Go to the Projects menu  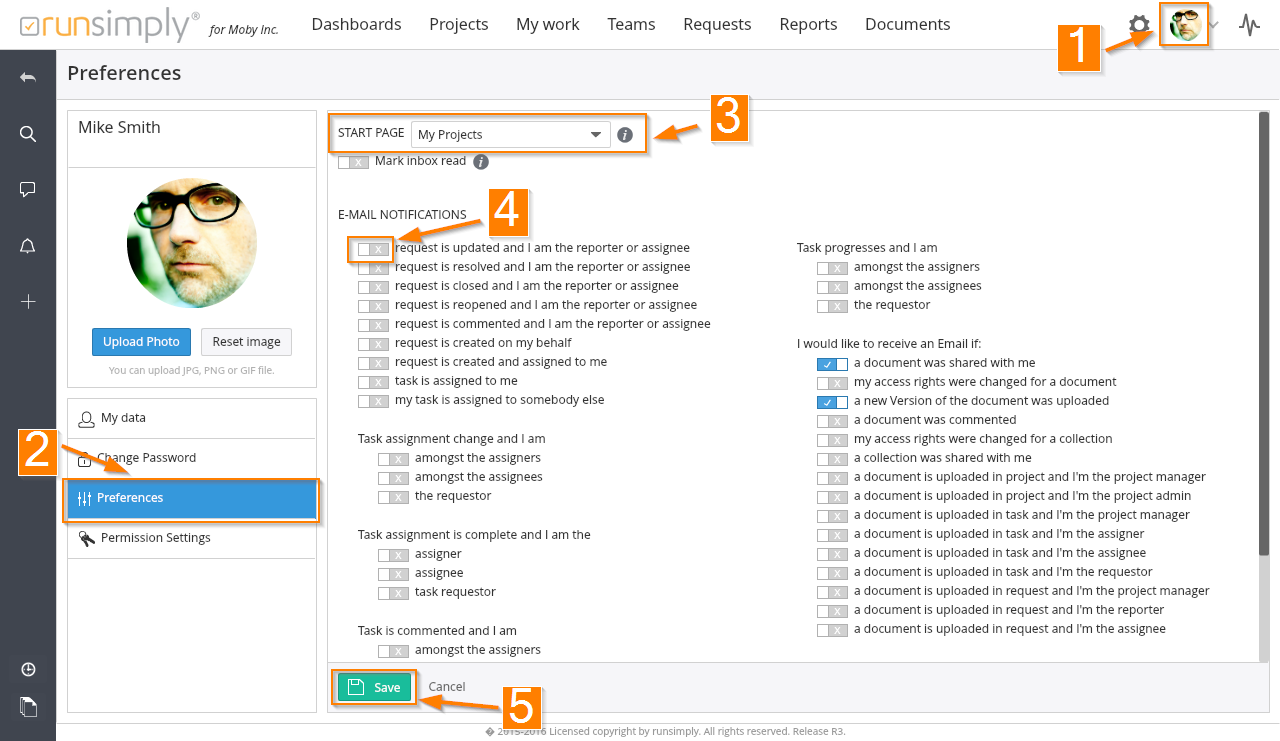pos(458,24)
